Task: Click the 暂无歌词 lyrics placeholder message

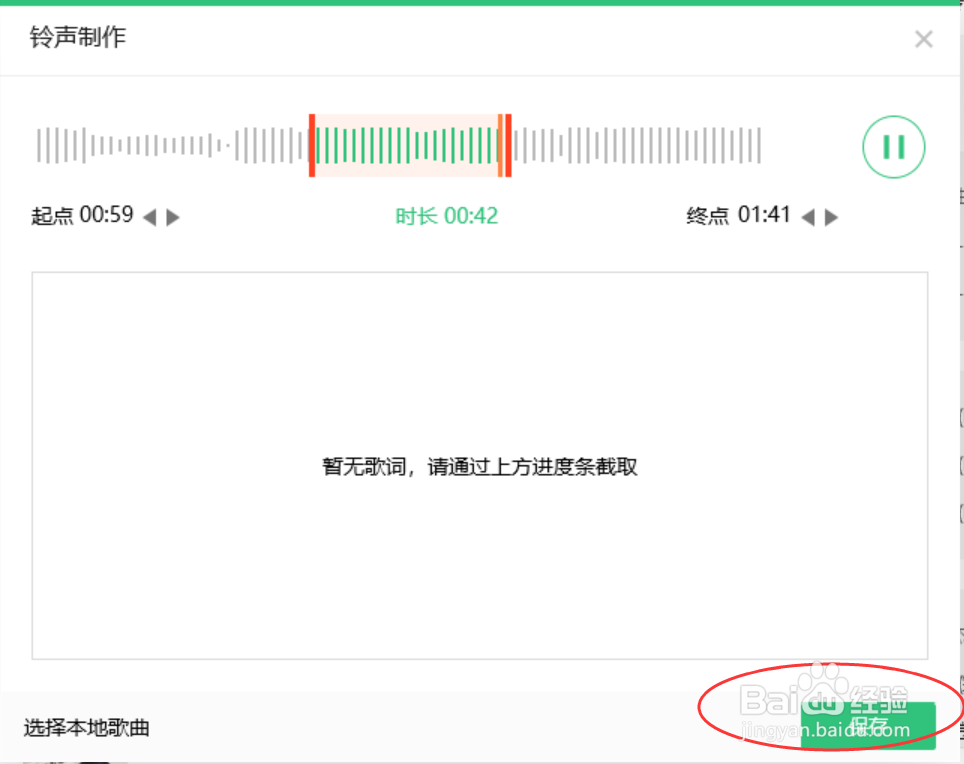Action: click(x=480, y=466)
